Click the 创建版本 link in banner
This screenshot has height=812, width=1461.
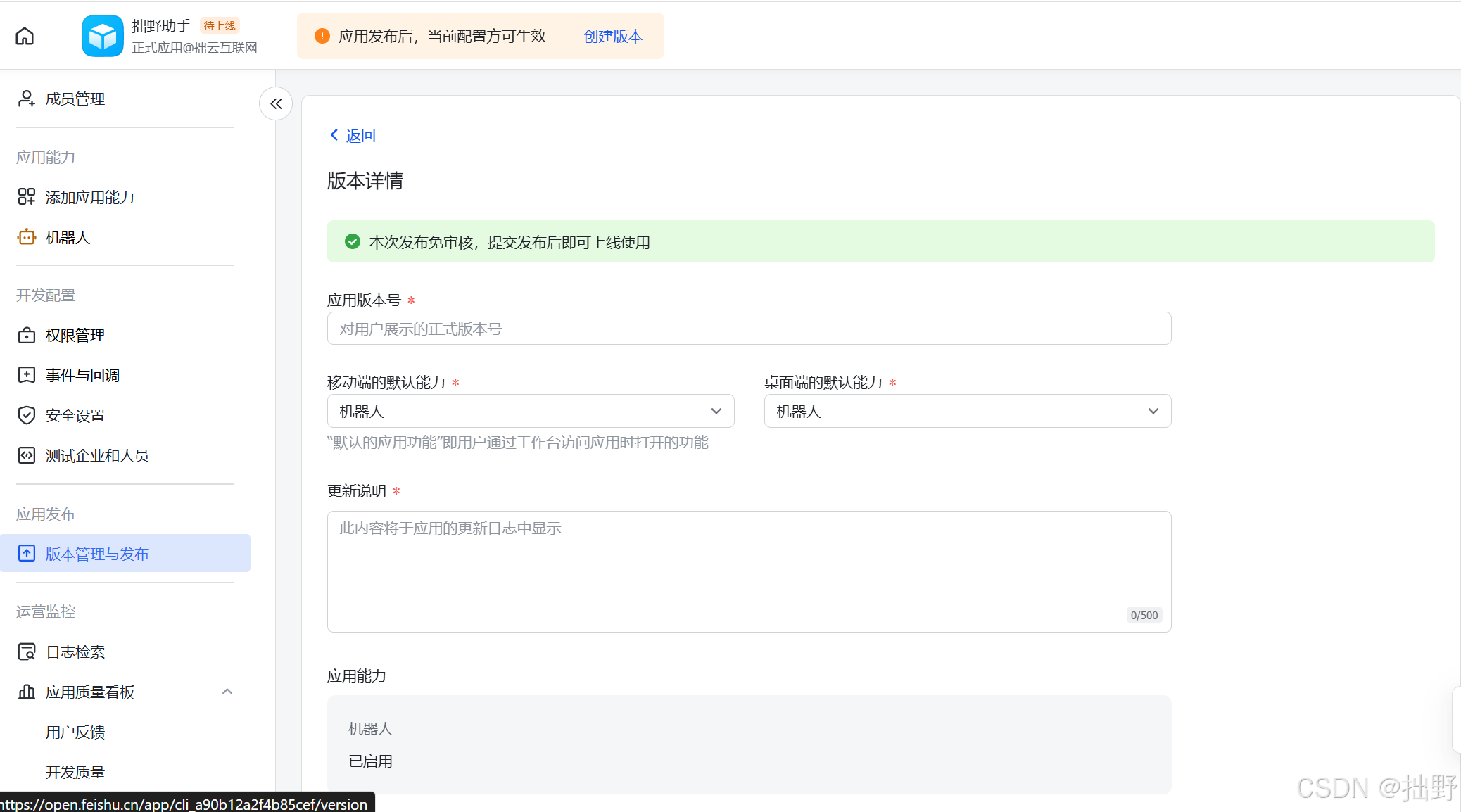coord(612,36)
